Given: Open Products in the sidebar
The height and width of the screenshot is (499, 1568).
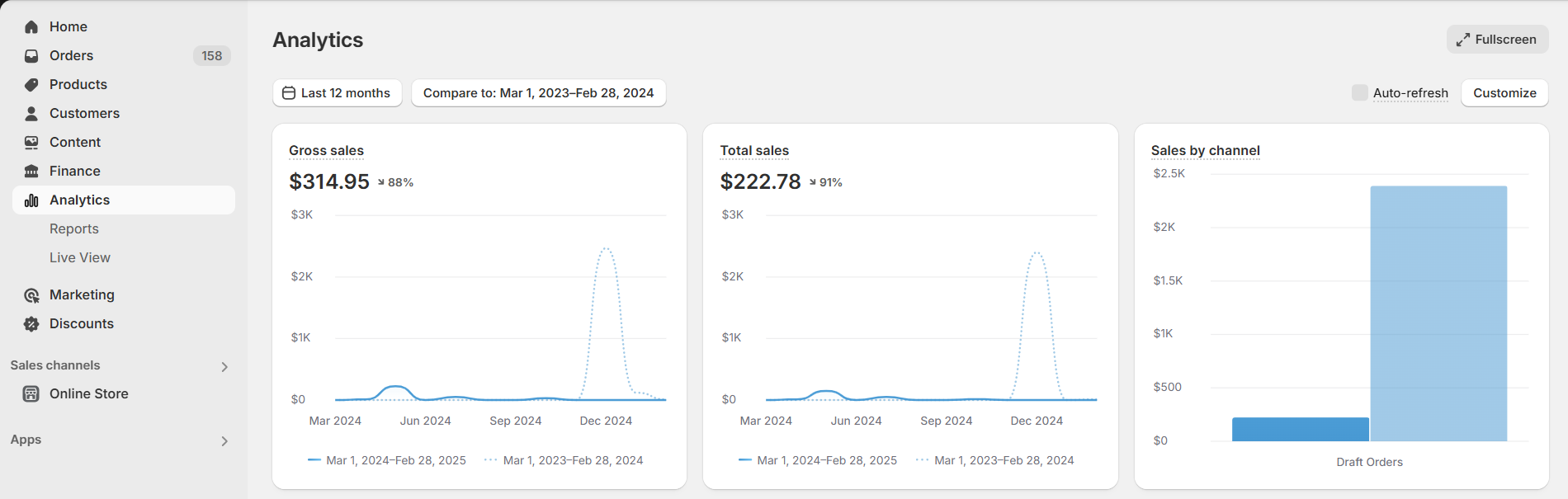Looking at the screenshot, I should point(124,85).
